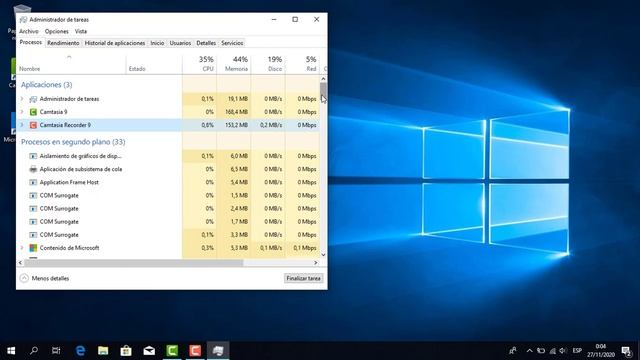Click the Contenido de Microsoft colorful icon
This screenshot has height=360, width=640.
coord(33,248)
